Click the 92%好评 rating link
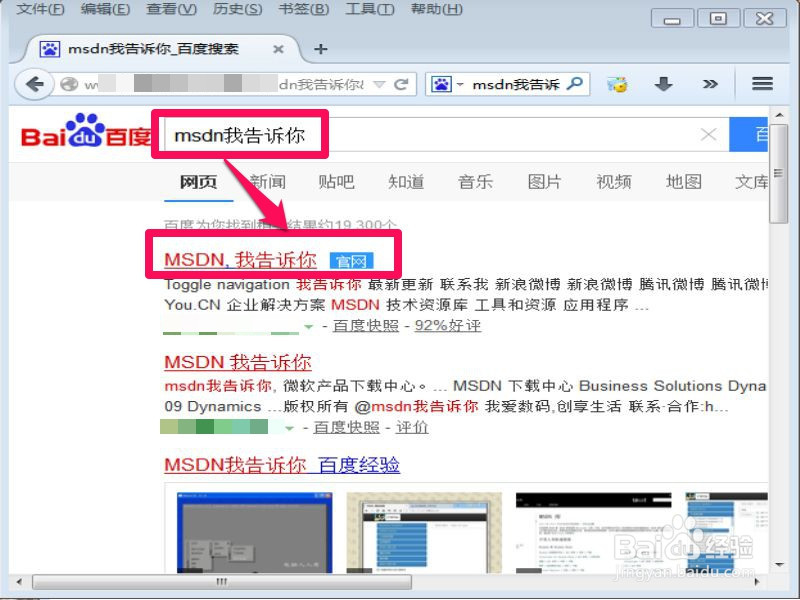 [448, 326]
